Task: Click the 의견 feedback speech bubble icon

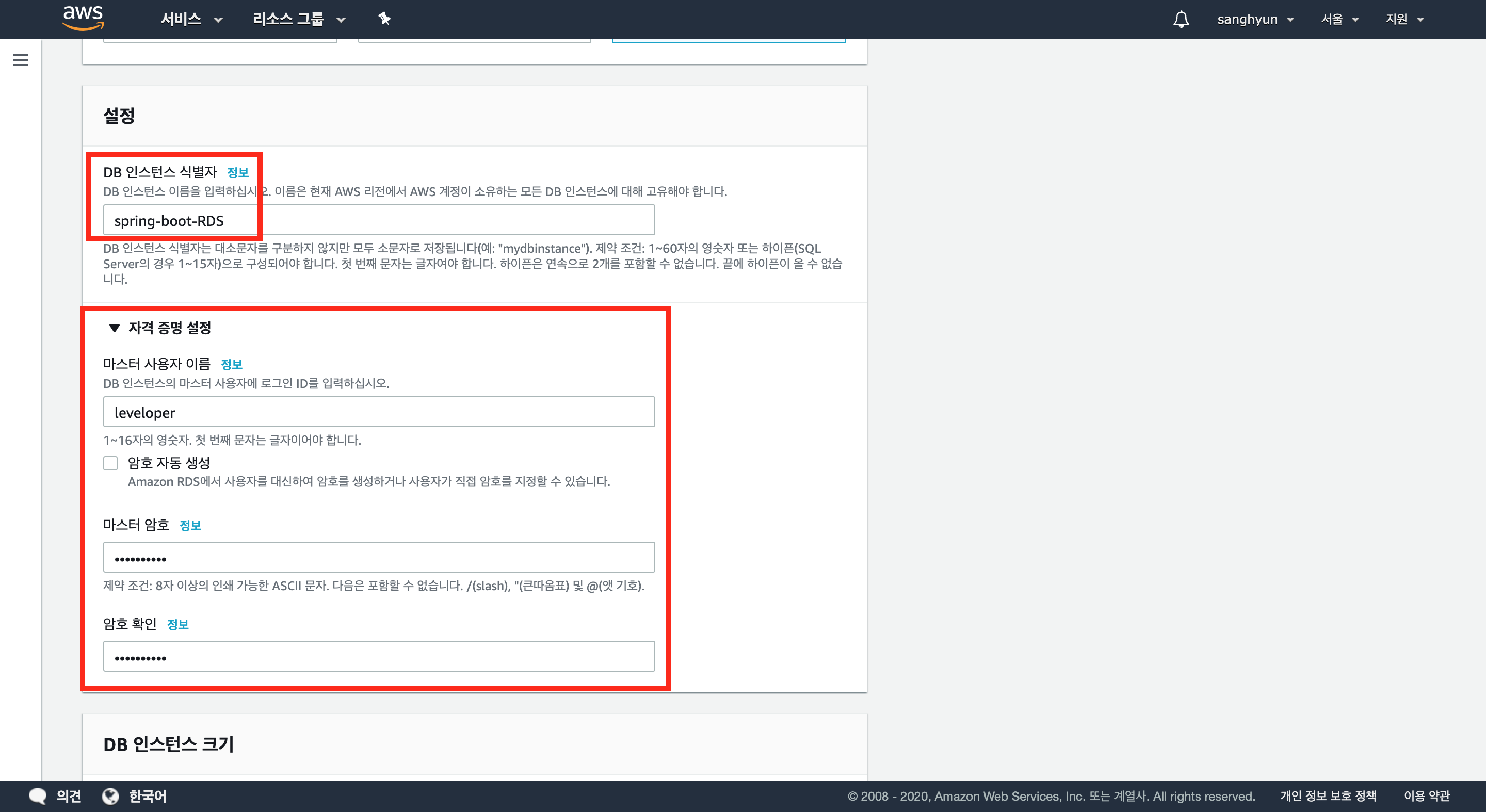Action: (38, 796)
